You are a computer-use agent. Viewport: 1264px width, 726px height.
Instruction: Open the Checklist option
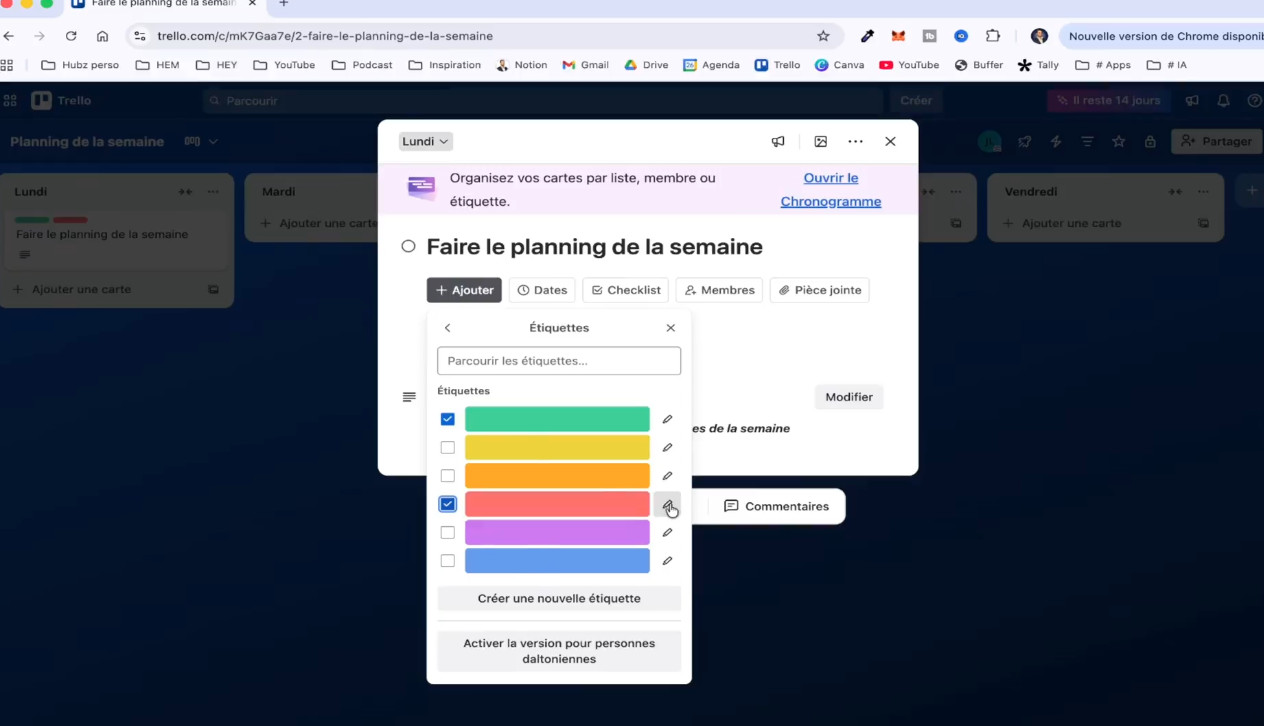(626, 290)
